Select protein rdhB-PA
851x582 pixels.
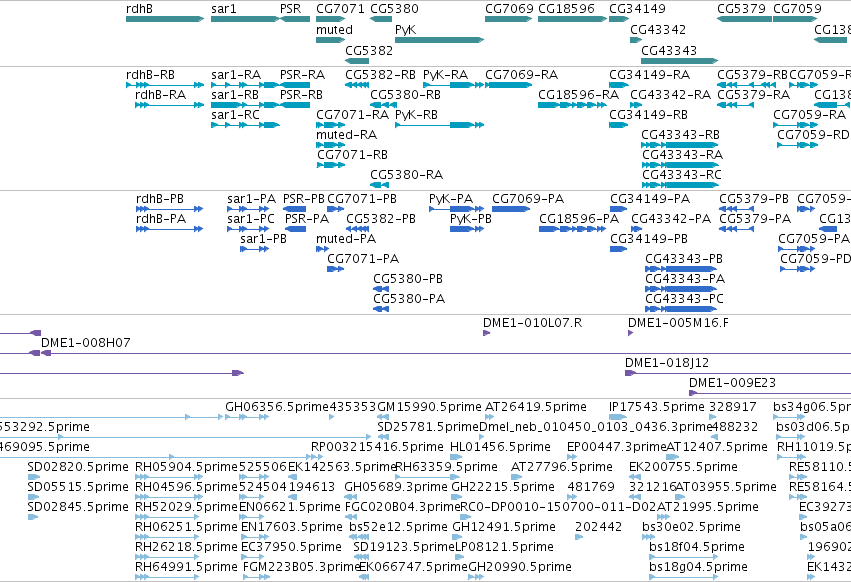pyautogui.click(x=161, y=219)
